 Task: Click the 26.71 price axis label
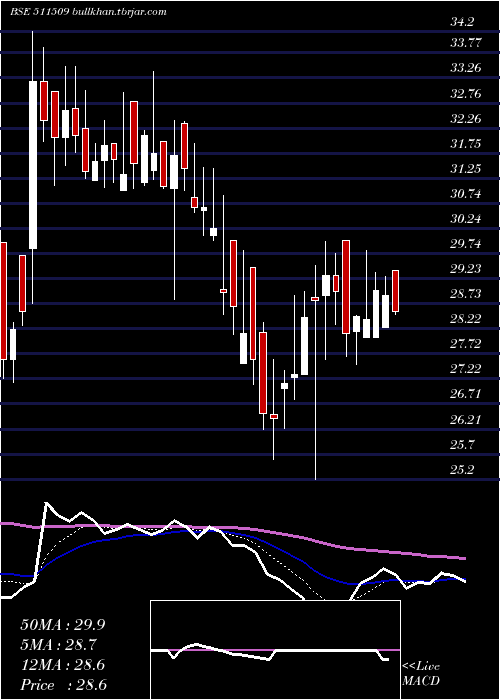466,394
